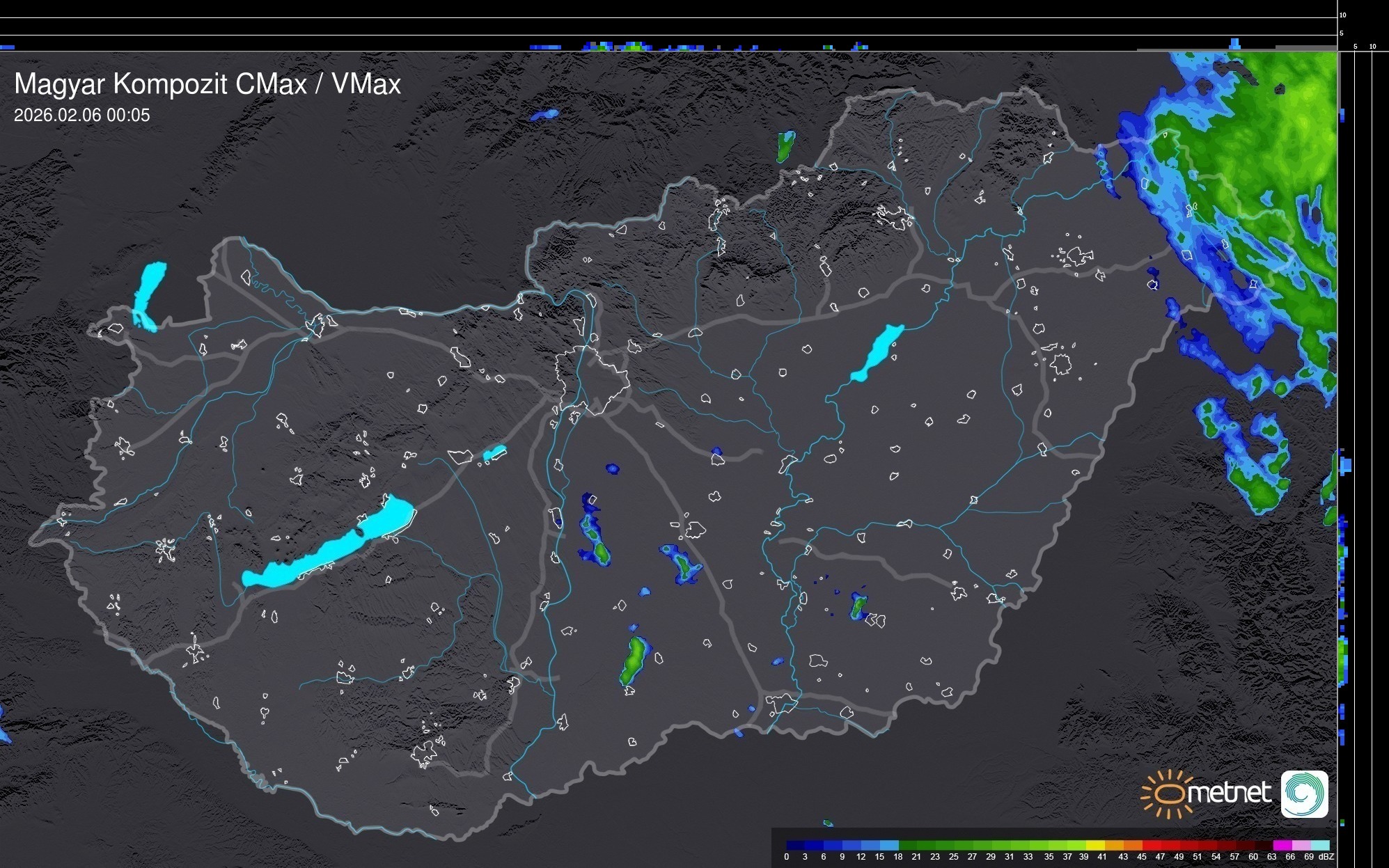
Task: Pick the light cyan 69 dBZ swatch
Action: (1320, 845)
